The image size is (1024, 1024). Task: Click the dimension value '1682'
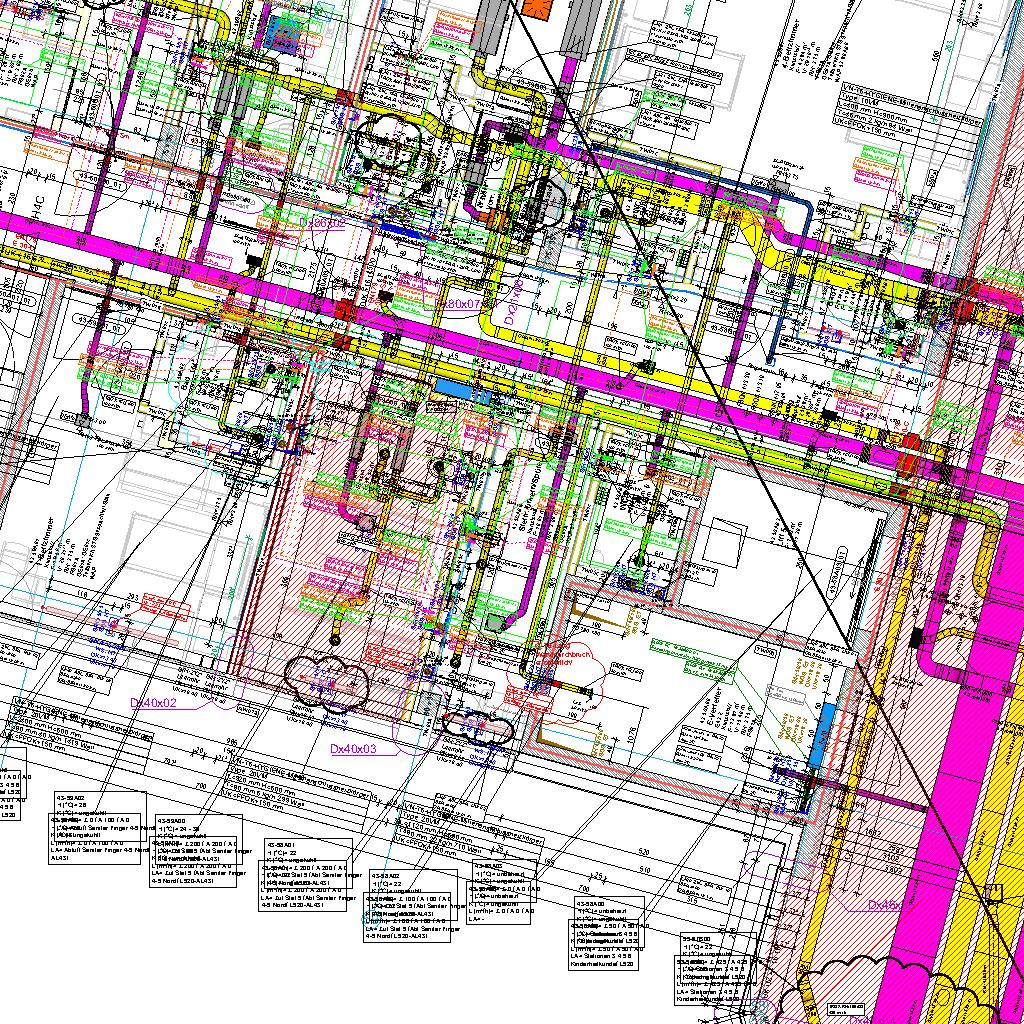pyautogui.click(x=873, y=833)
